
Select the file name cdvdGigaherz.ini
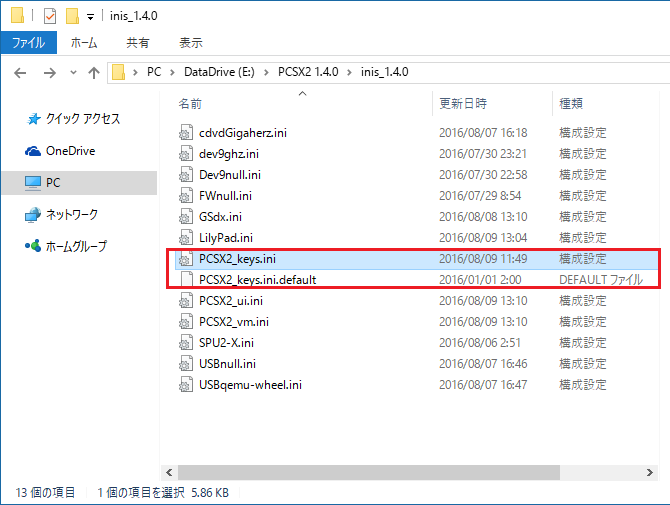[243, 133]
